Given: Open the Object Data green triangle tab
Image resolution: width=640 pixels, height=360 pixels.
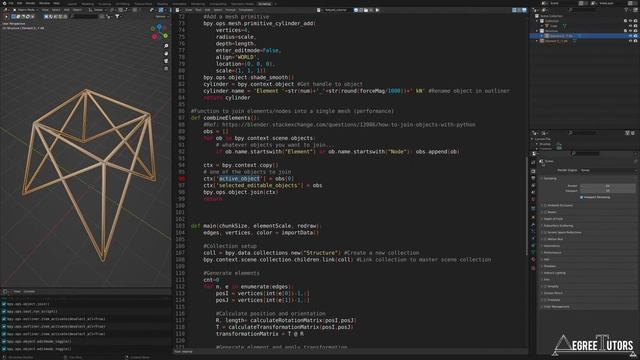Looking at the screenshot, I should tap(533, 253).
